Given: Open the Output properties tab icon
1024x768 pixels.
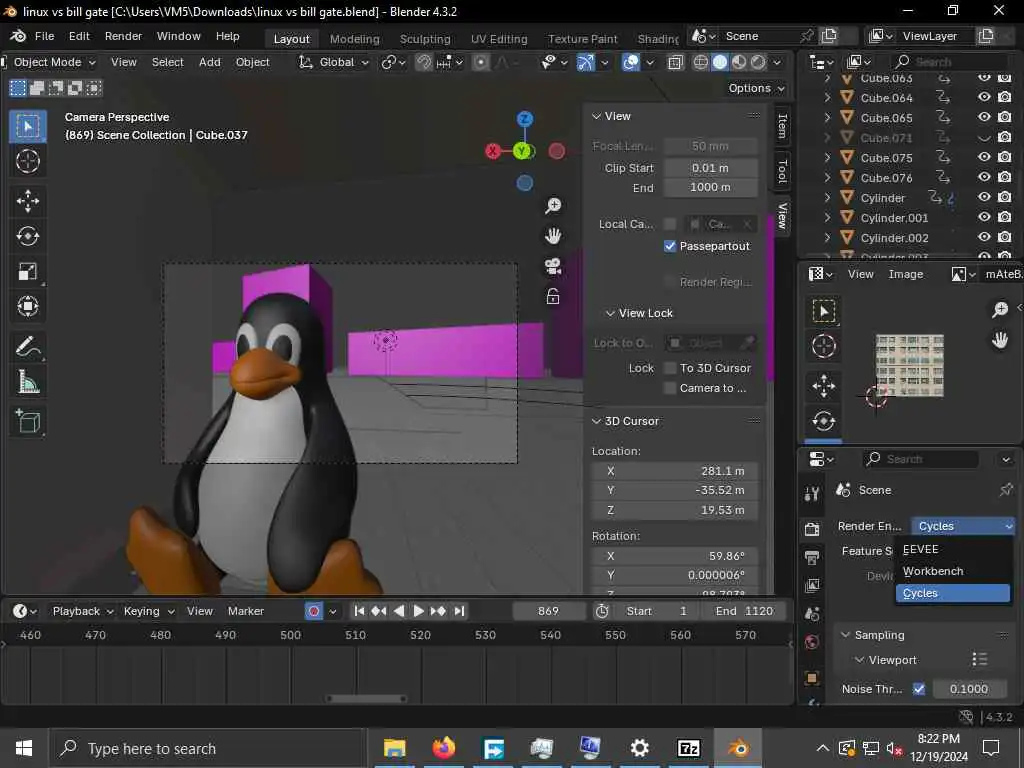Looking at the screenshot, I should tap(812, 557).
